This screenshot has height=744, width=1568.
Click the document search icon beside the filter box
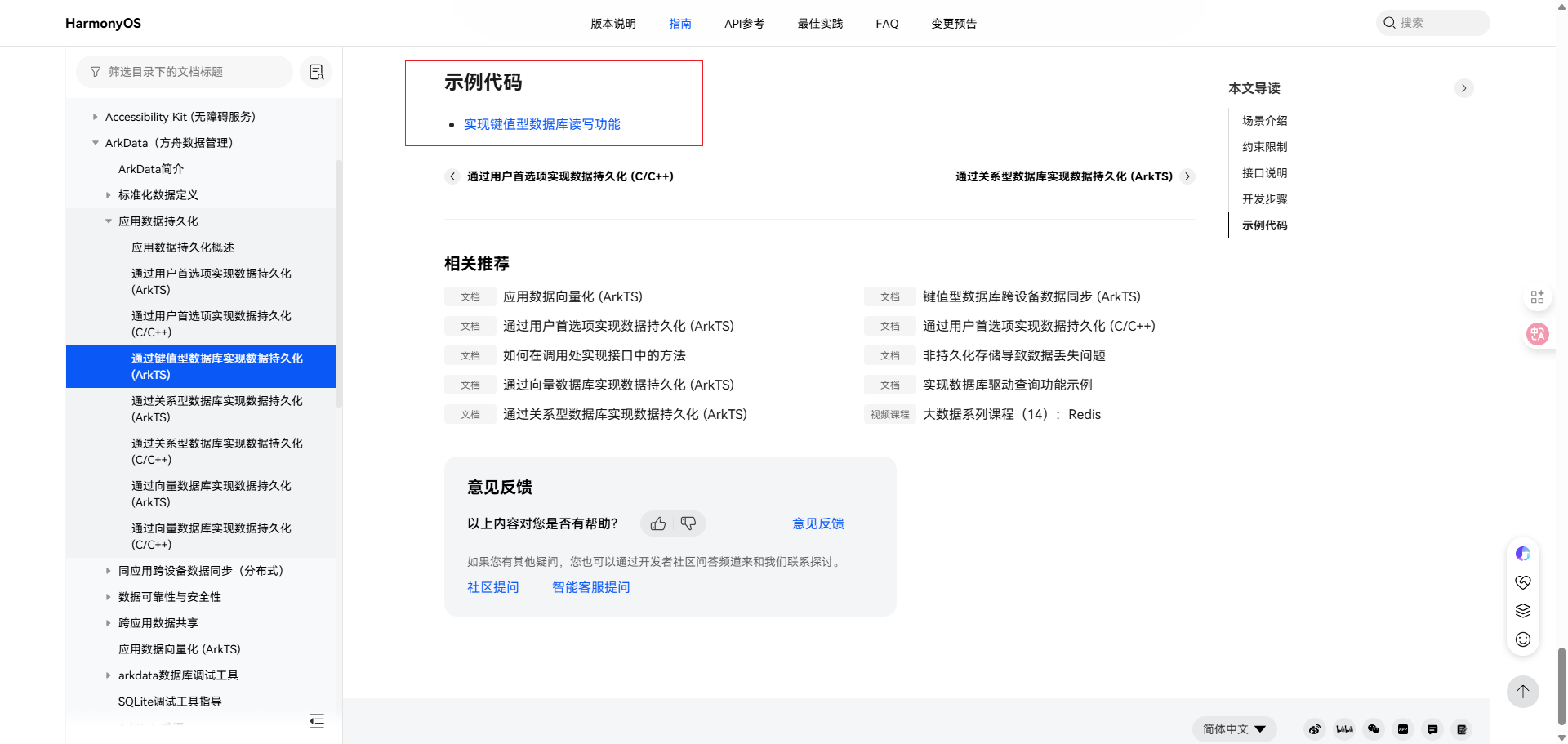pos(316,72)
